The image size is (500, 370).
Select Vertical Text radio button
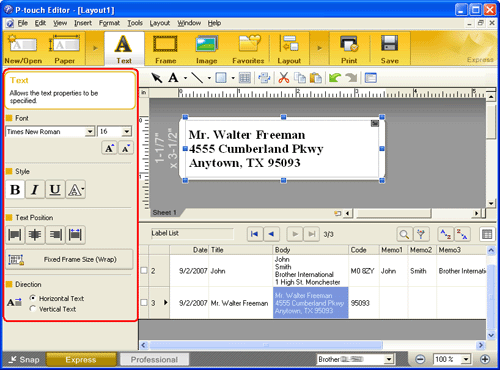[33, 309]
